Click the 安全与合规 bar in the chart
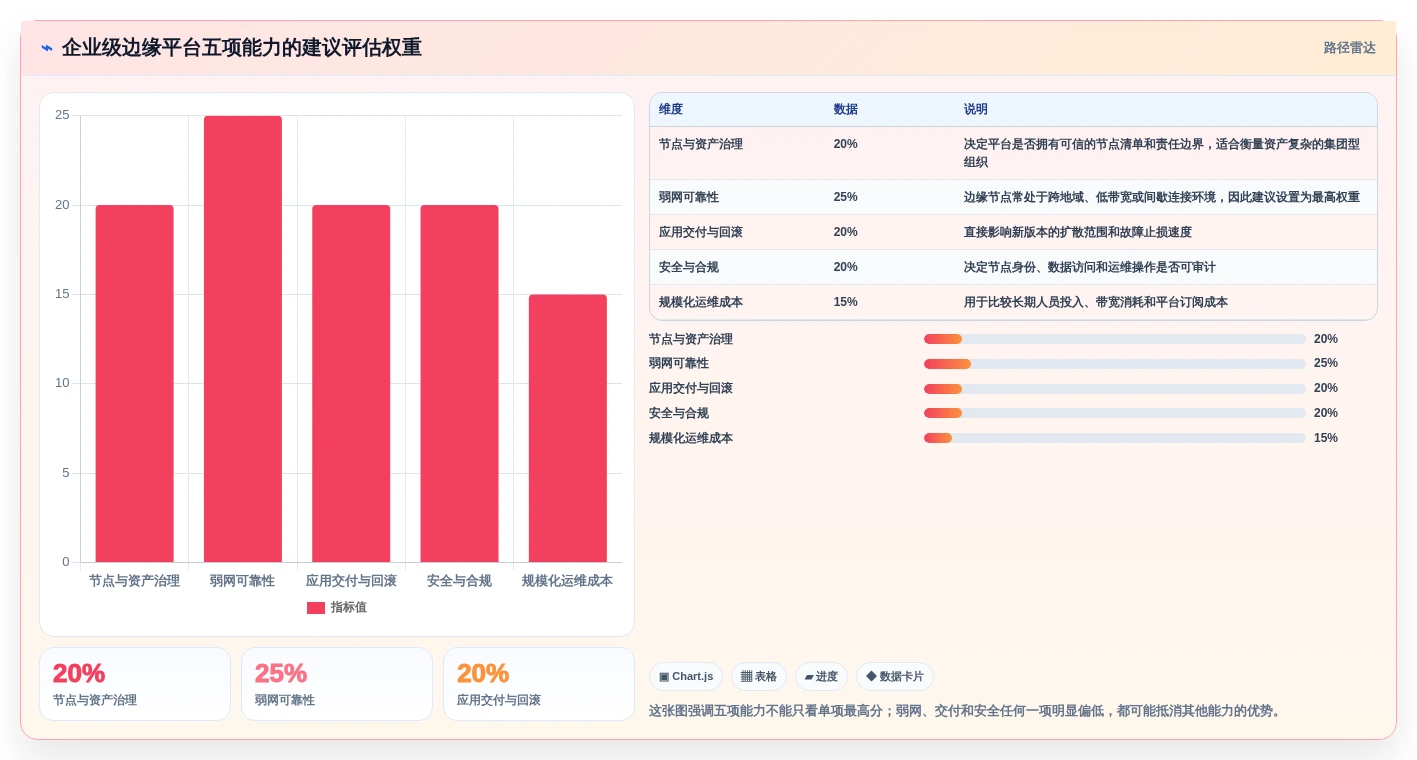 (x=459, y=384)
